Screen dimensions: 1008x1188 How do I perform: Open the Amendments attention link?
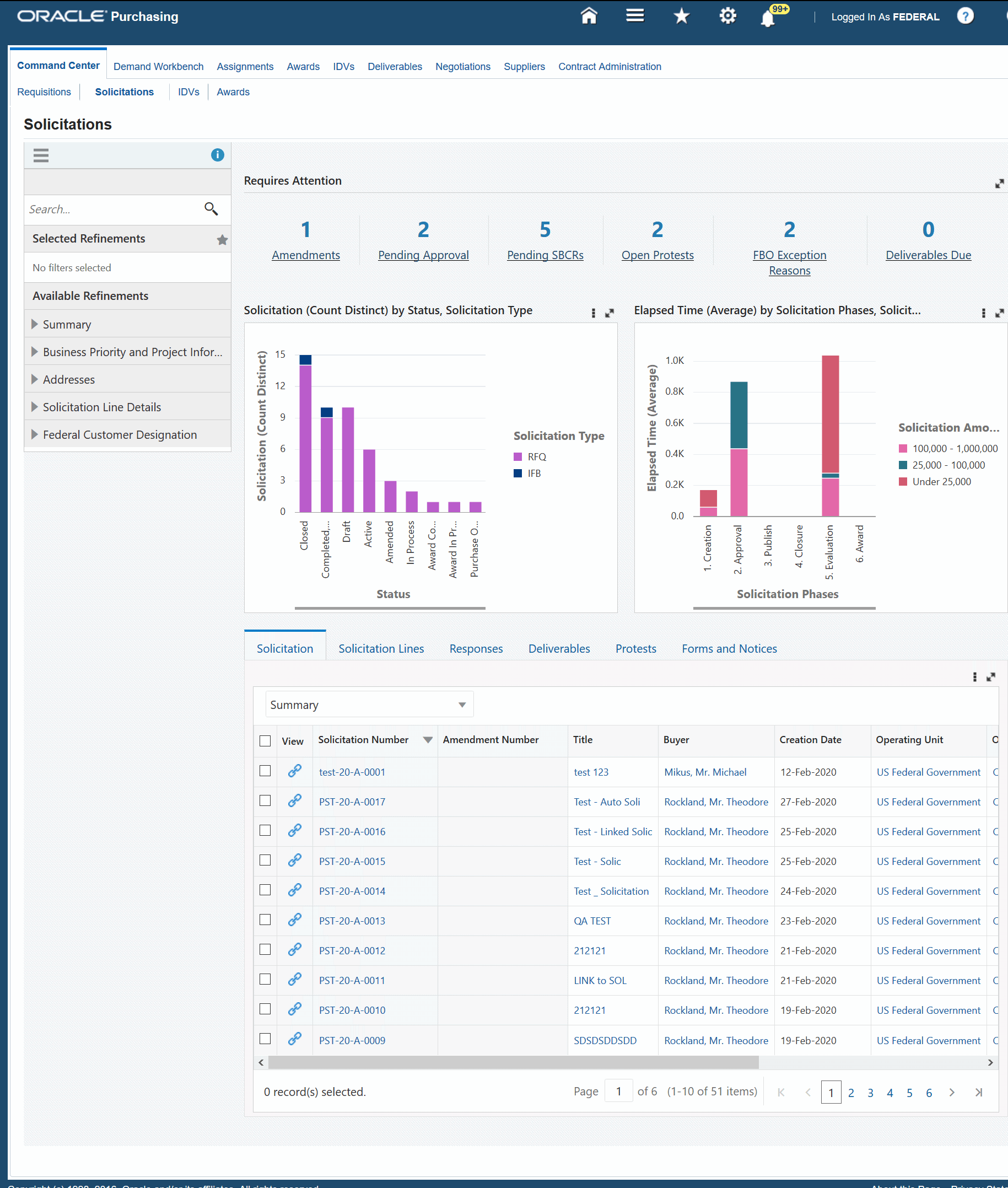coord(306,255)
